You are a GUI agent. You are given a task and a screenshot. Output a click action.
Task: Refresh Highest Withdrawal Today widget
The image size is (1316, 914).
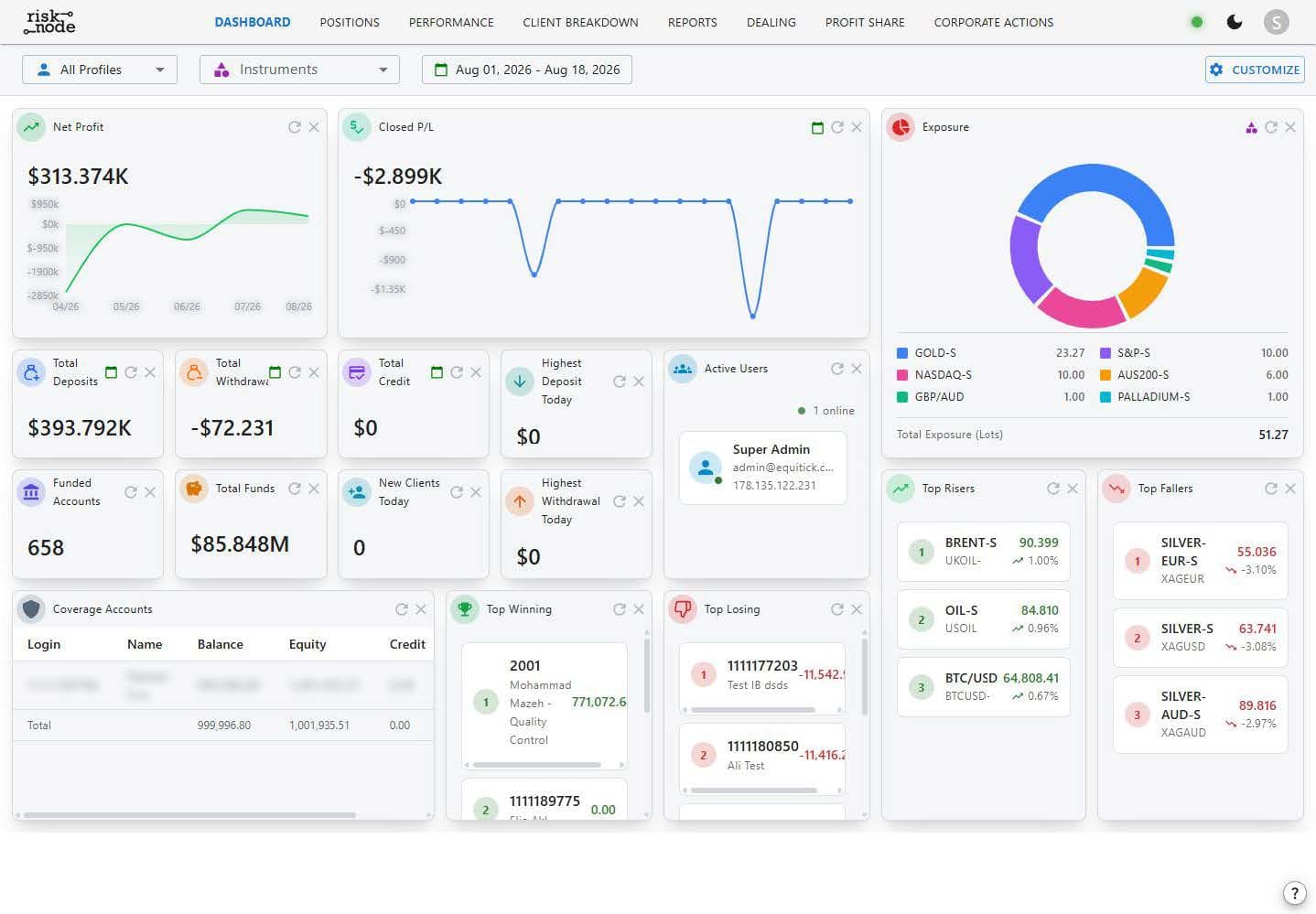pyautogui.click(x=620, y=501)
